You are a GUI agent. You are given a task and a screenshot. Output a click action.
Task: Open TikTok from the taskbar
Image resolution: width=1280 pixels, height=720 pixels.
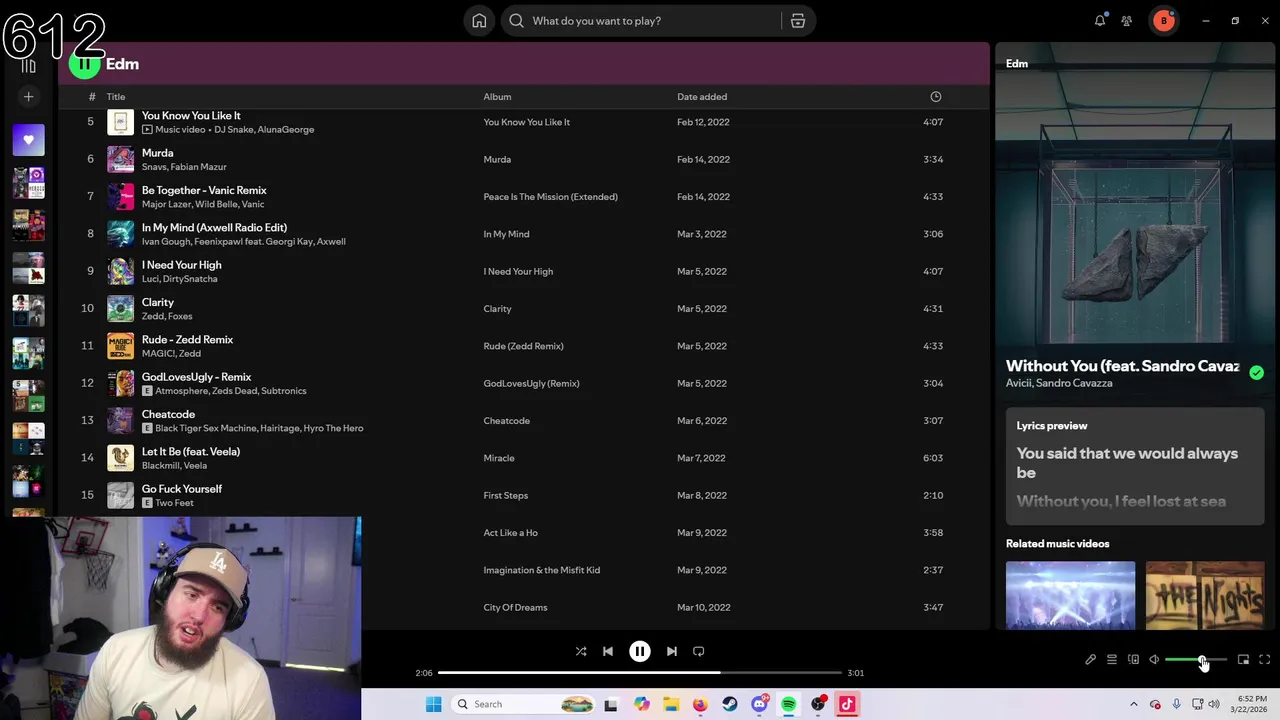847,704
